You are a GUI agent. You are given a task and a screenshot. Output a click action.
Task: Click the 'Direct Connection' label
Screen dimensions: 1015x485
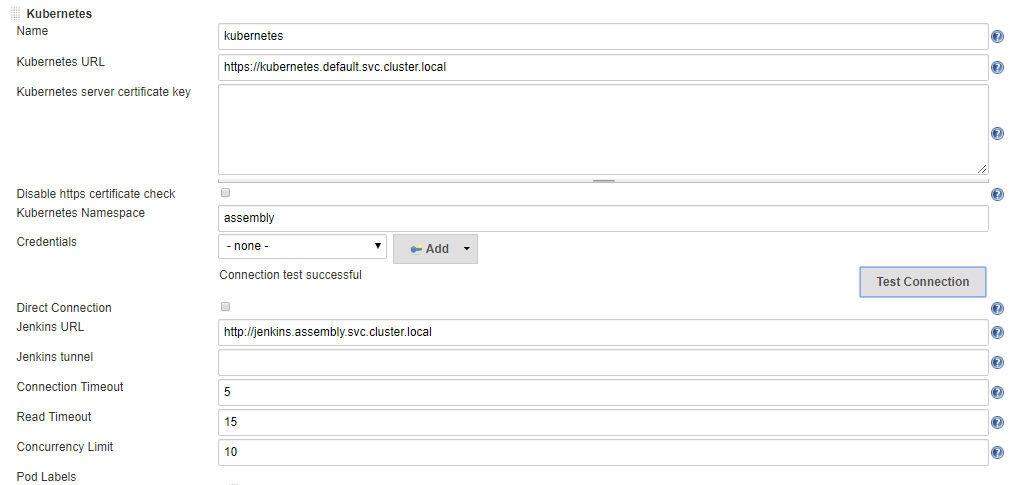[x=64, y=308]
